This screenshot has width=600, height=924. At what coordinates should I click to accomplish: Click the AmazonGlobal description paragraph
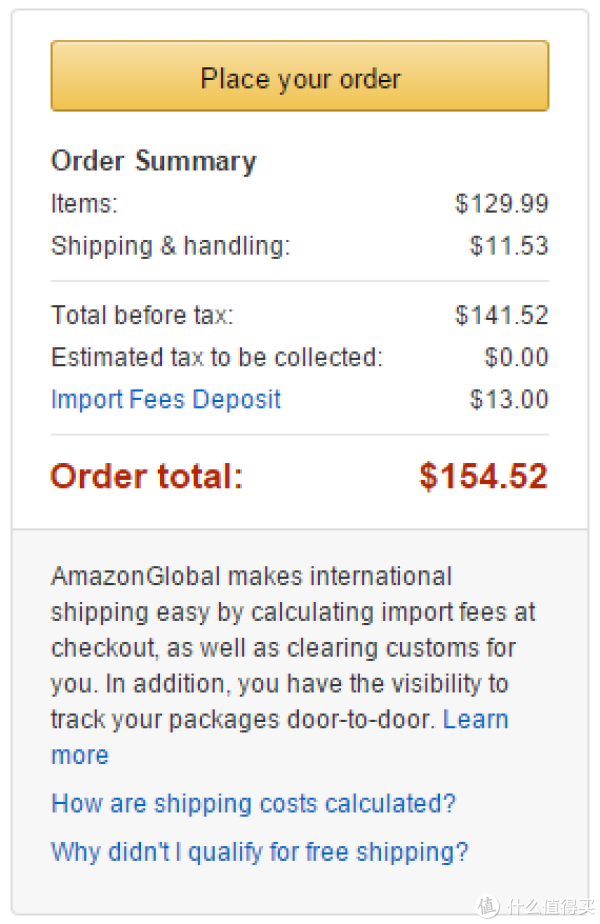(x=293, y=666)
